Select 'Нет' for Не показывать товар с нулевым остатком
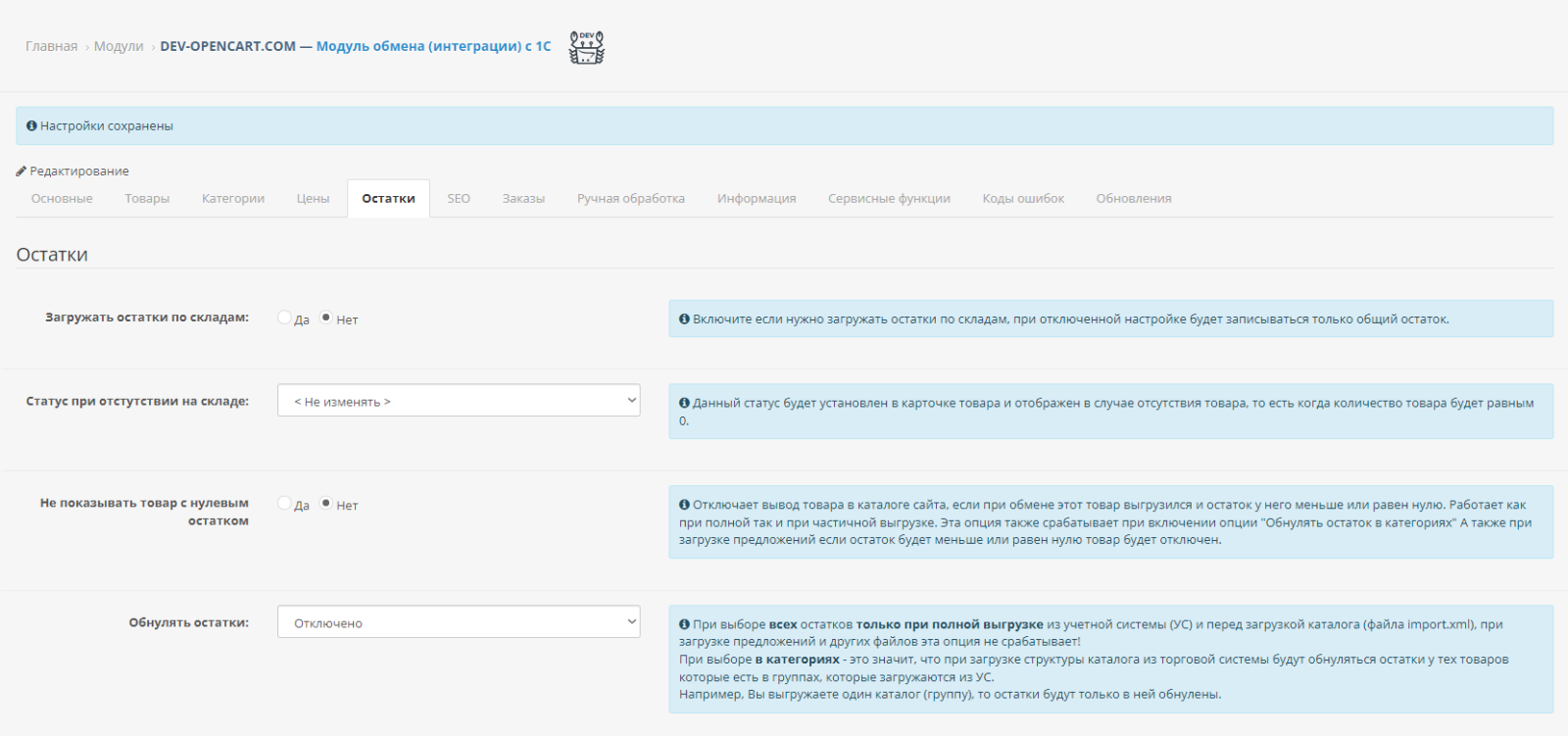 coord(326,503)
